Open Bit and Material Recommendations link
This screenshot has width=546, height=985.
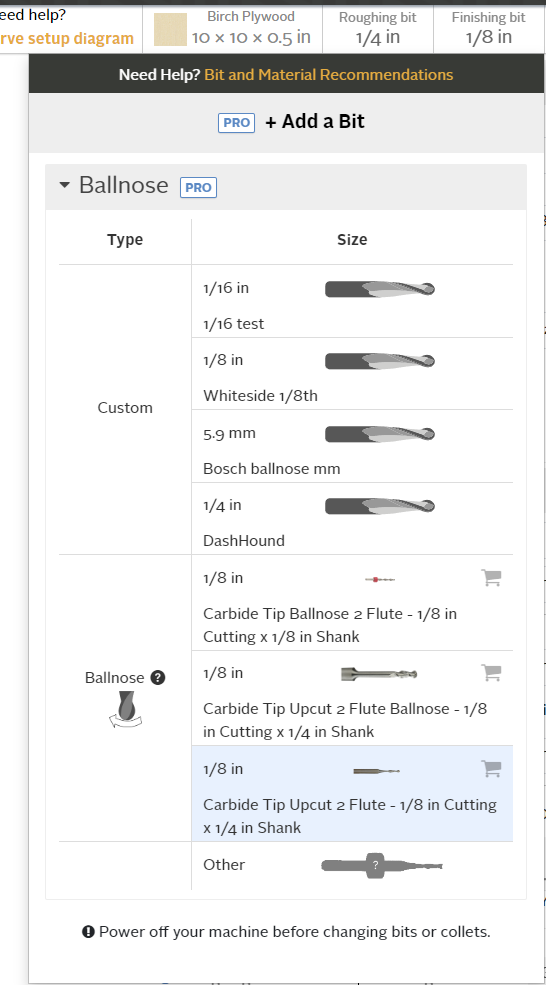(329, 75)
